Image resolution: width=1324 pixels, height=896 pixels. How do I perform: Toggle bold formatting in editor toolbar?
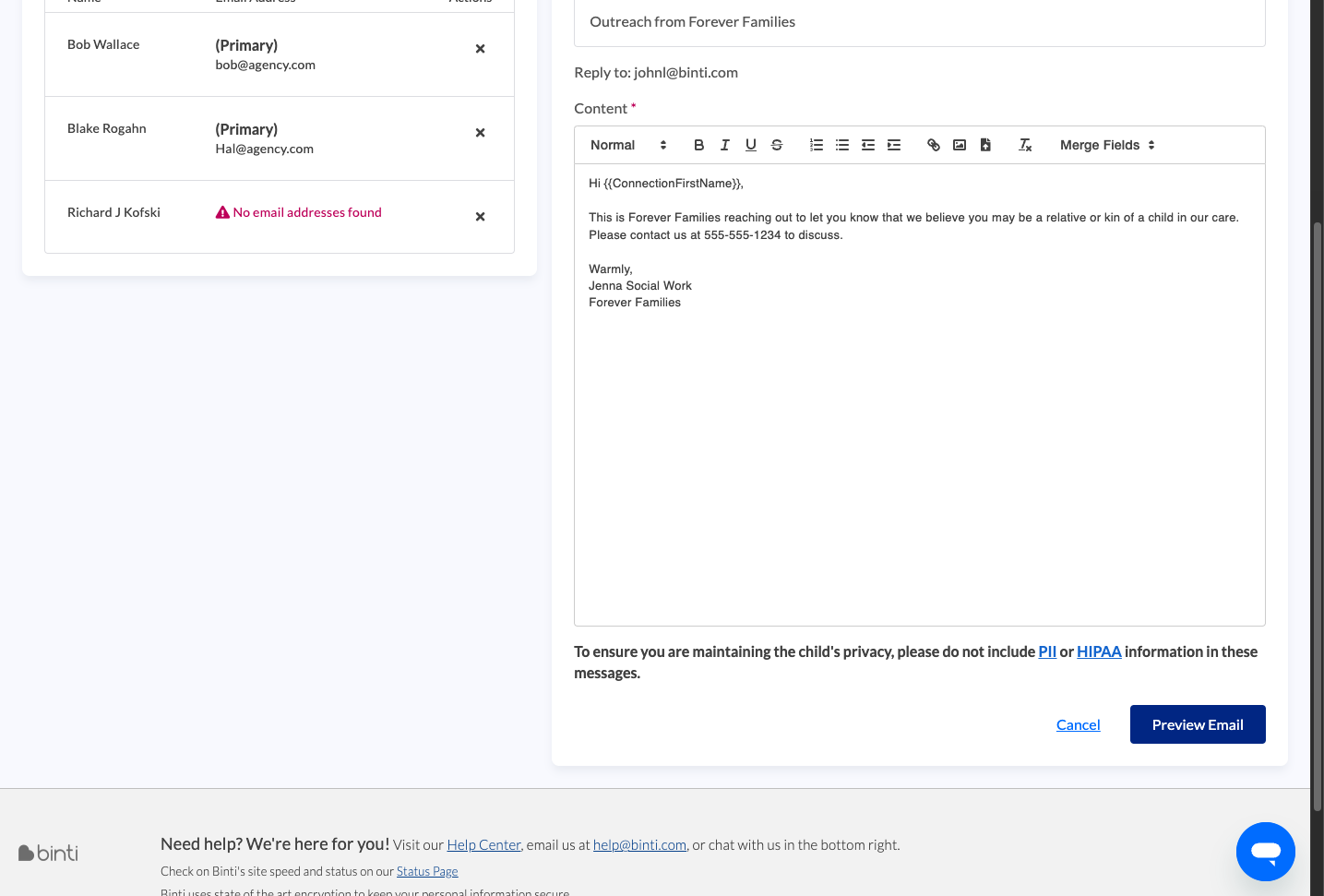pos(698,145)
